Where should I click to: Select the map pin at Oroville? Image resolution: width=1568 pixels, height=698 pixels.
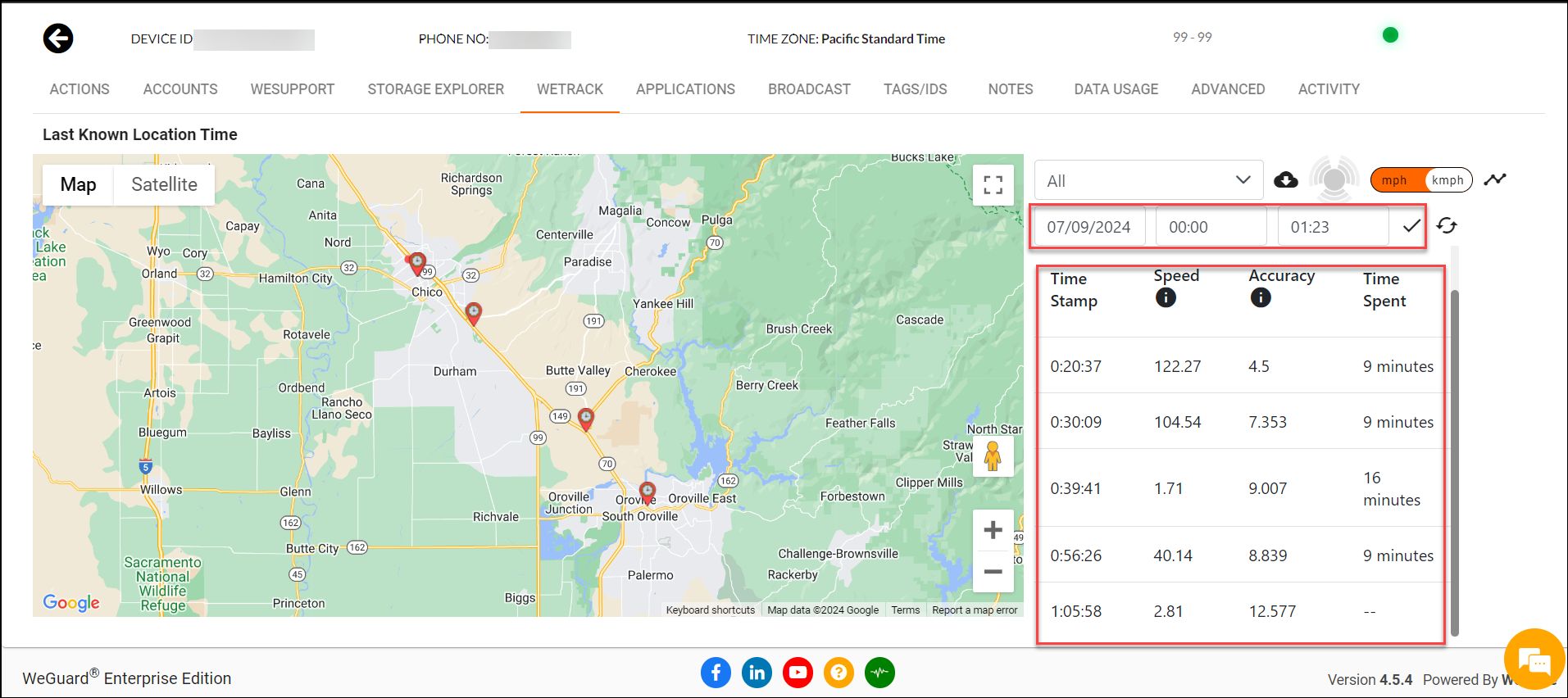(648, 493)
